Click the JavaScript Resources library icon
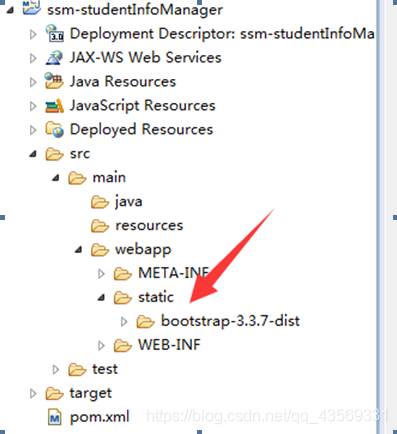Viewport: 397px width, 434px height. click(54, 106)
